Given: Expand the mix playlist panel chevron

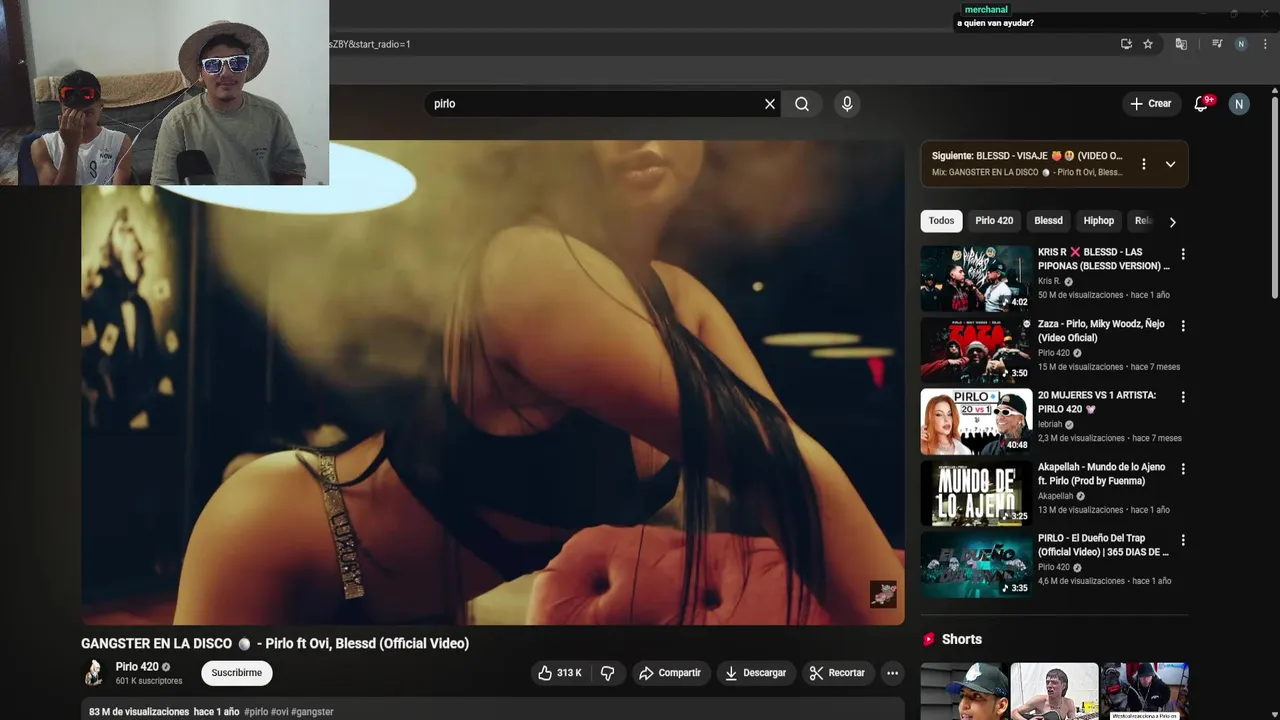Looking at the screenshot, I should (1170, 164).
